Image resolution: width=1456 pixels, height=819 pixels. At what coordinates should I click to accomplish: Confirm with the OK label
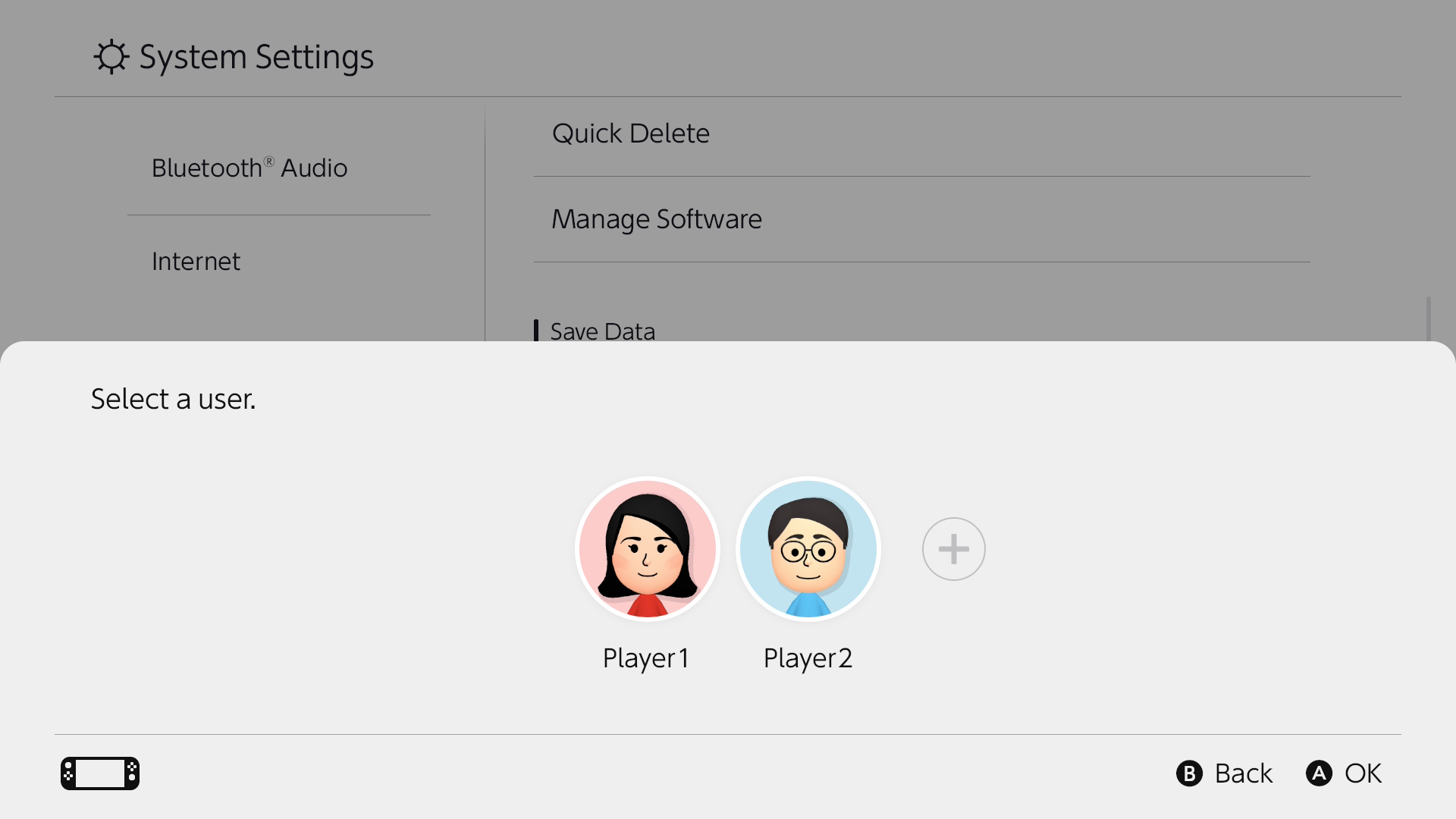tap(1363, 773)
